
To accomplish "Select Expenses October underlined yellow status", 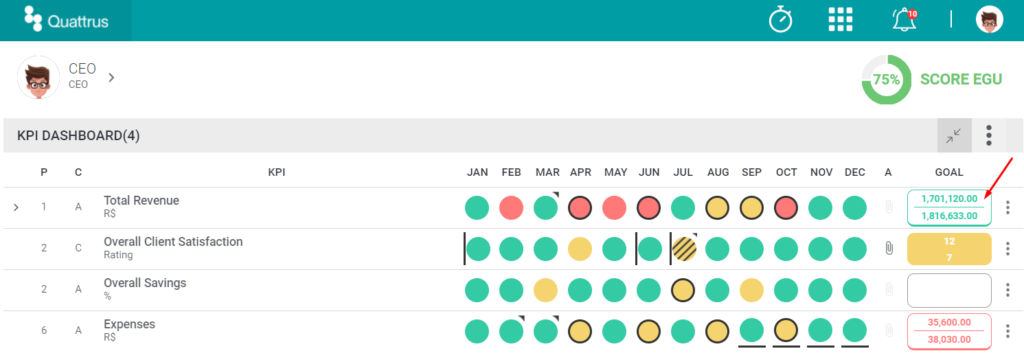I will coord(786,331).
